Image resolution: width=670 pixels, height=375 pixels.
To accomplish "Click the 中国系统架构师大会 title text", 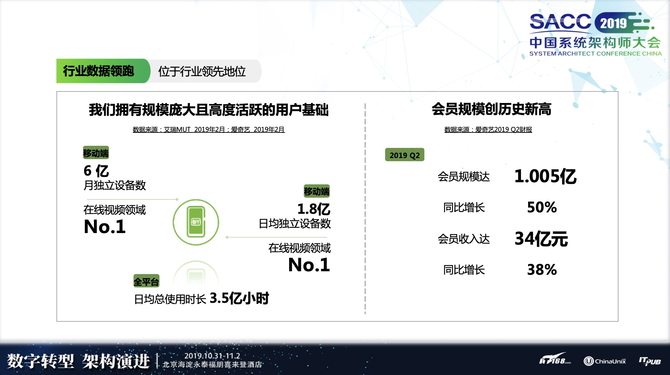I will pyautogui.click(x=595, y=43).
